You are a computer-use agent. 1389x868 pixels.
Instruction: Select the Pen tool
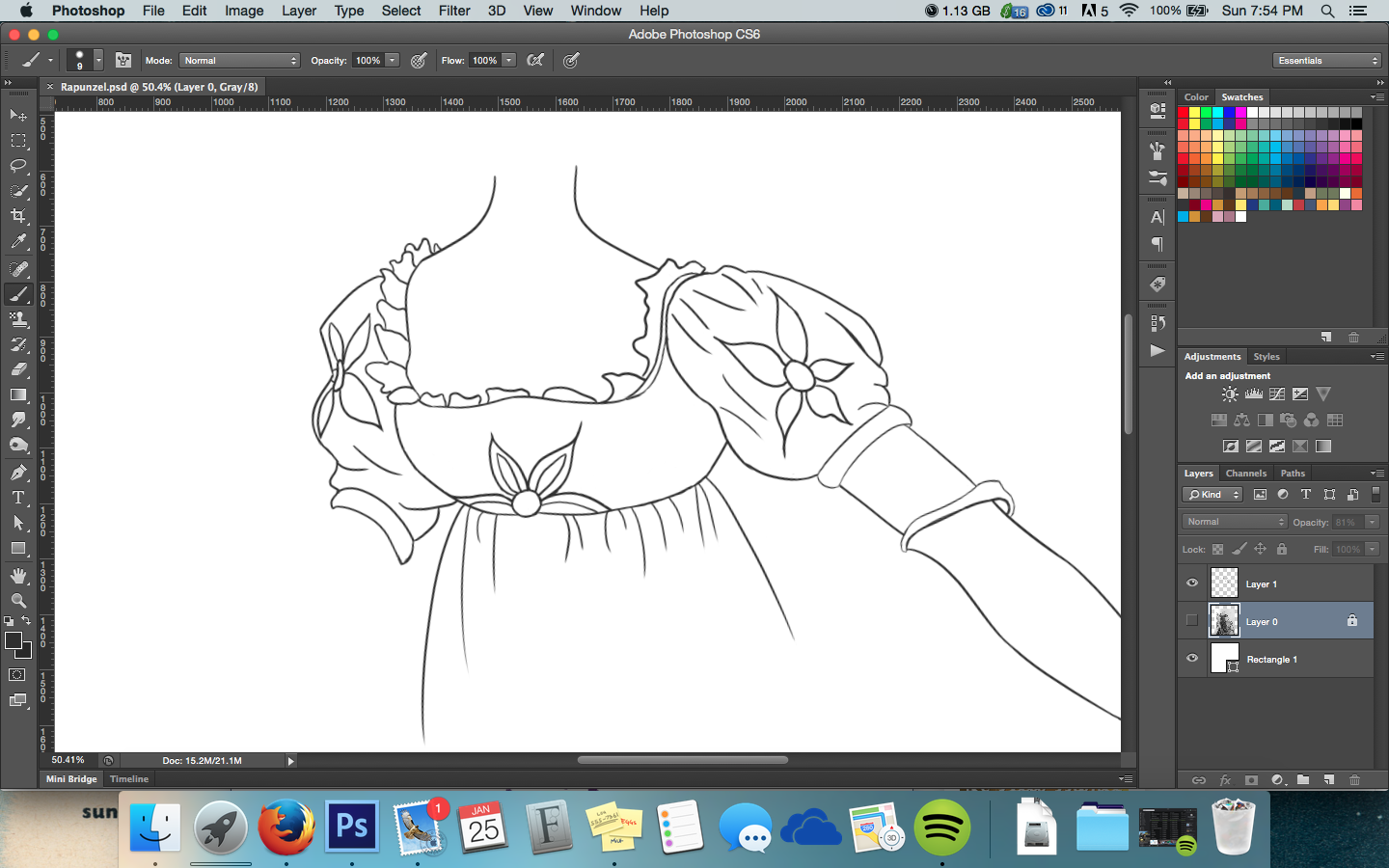[18, 473]
